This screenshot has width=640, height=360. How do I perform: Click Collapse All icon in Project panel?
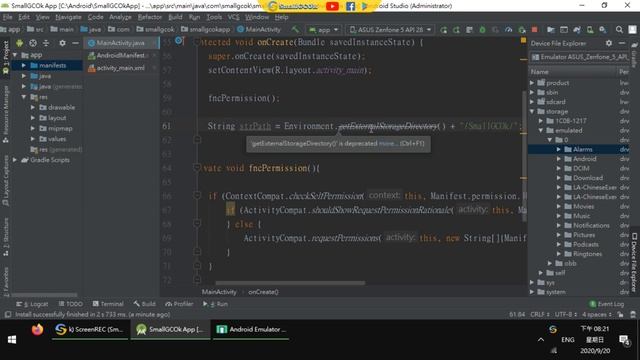tap(46, 43)
